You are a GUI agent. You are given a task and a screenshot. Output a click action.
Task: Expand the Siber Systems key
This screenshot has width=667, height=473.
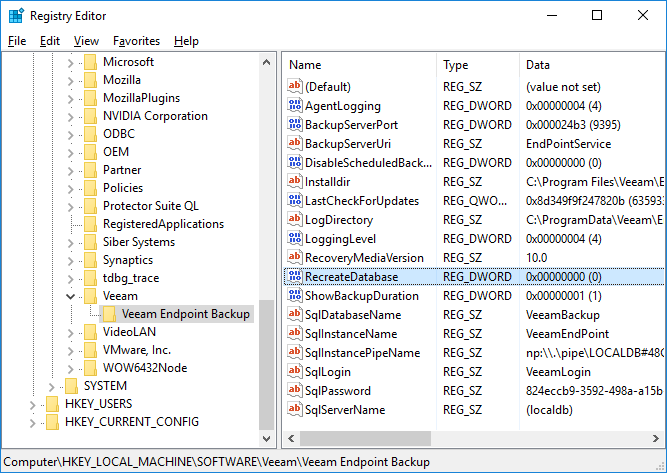(x=71, y=242)
